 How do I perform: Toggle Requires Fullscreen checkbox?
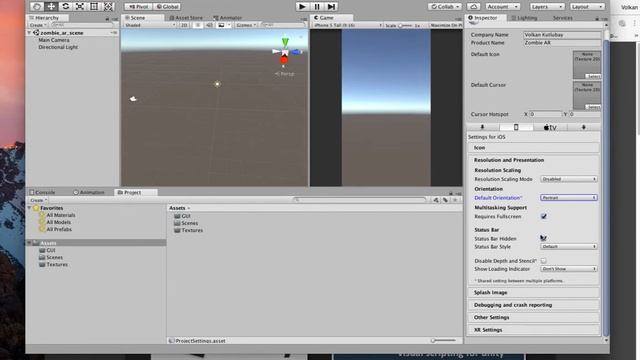[x=544, y=216]
